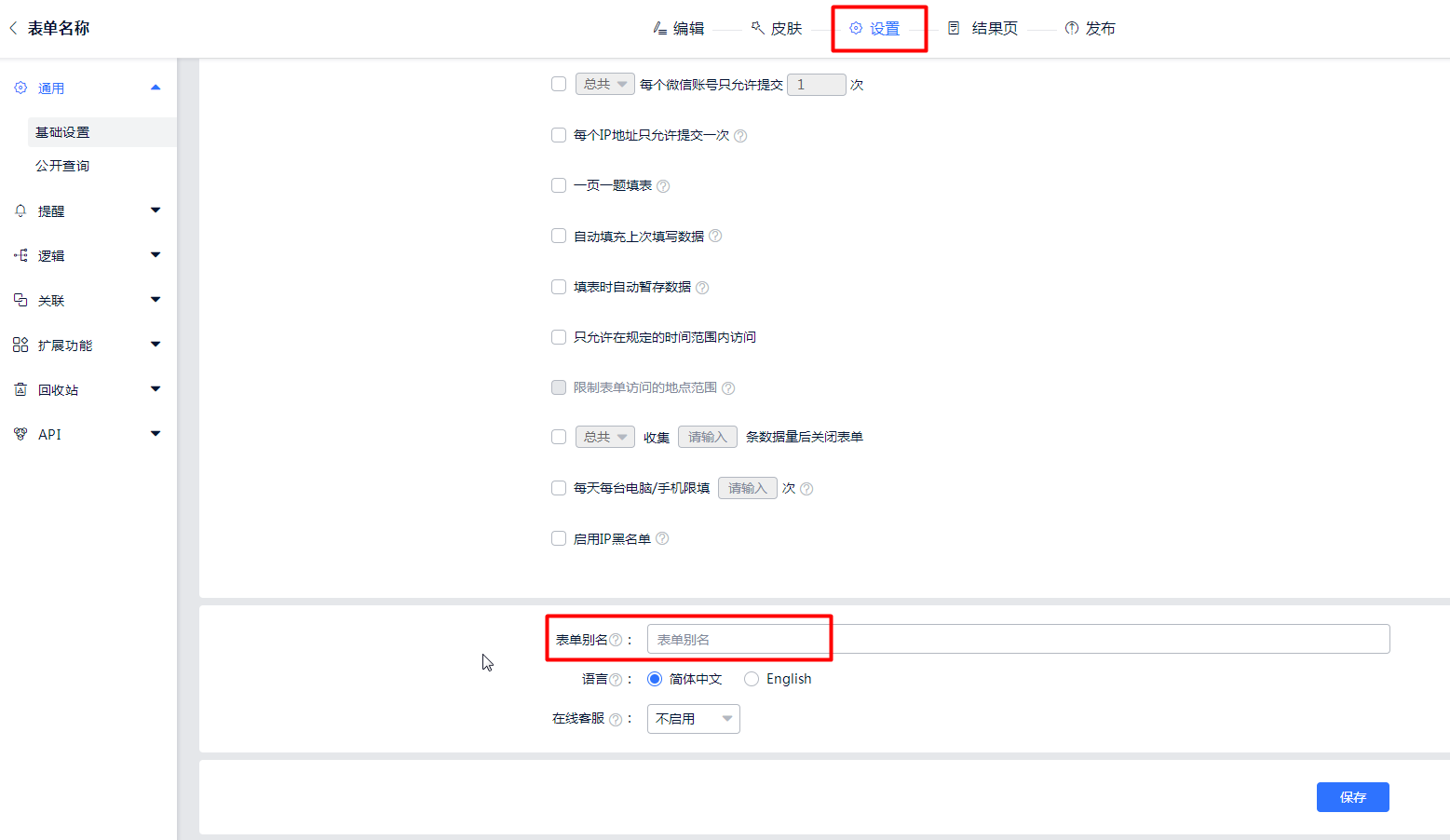Click help icon beside 每个IP地址只允许提交一次

click(x=740, y=136)
